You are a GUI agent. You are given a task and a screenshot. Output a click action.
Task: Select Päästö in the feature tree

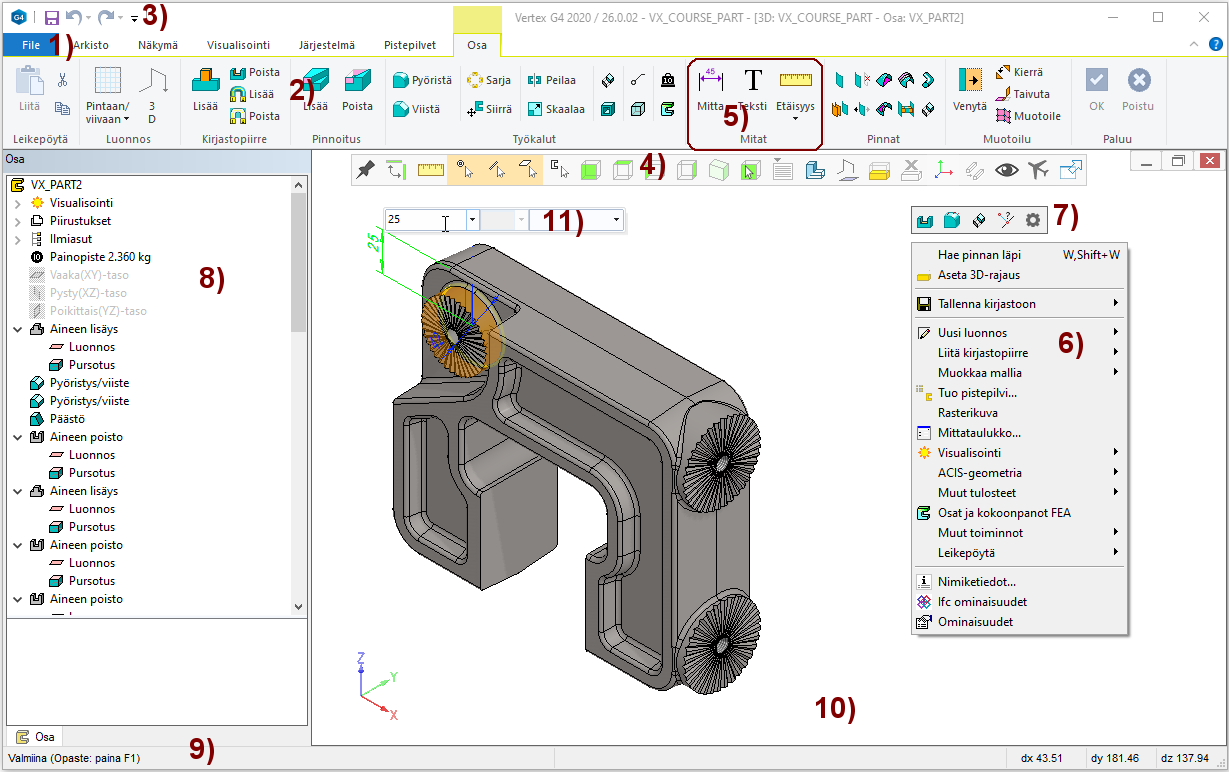pyautogui.click(x=67, y=419)
